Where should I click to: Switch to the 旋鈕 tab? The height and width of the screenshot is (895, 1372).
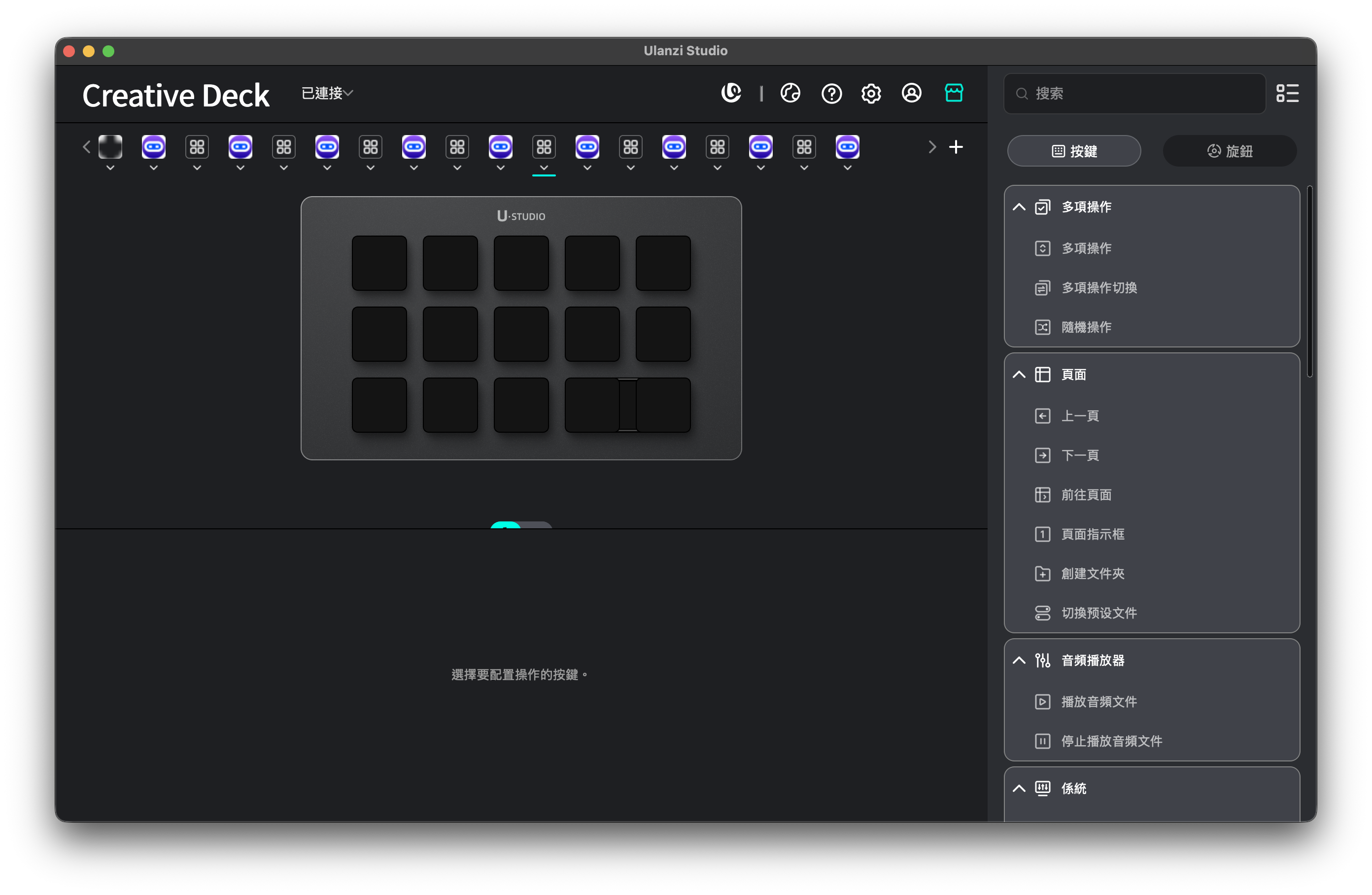(x=1229, y=151)
